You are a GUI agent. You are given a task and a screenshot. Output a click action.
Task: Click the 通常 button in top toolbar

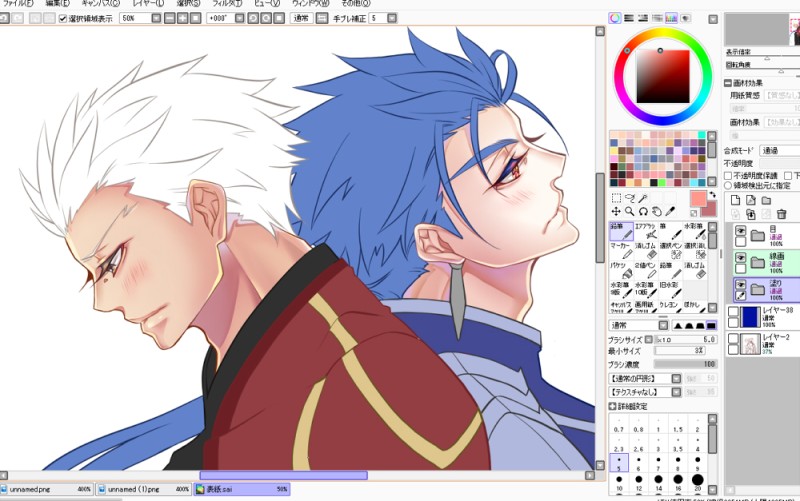(301, 18)
